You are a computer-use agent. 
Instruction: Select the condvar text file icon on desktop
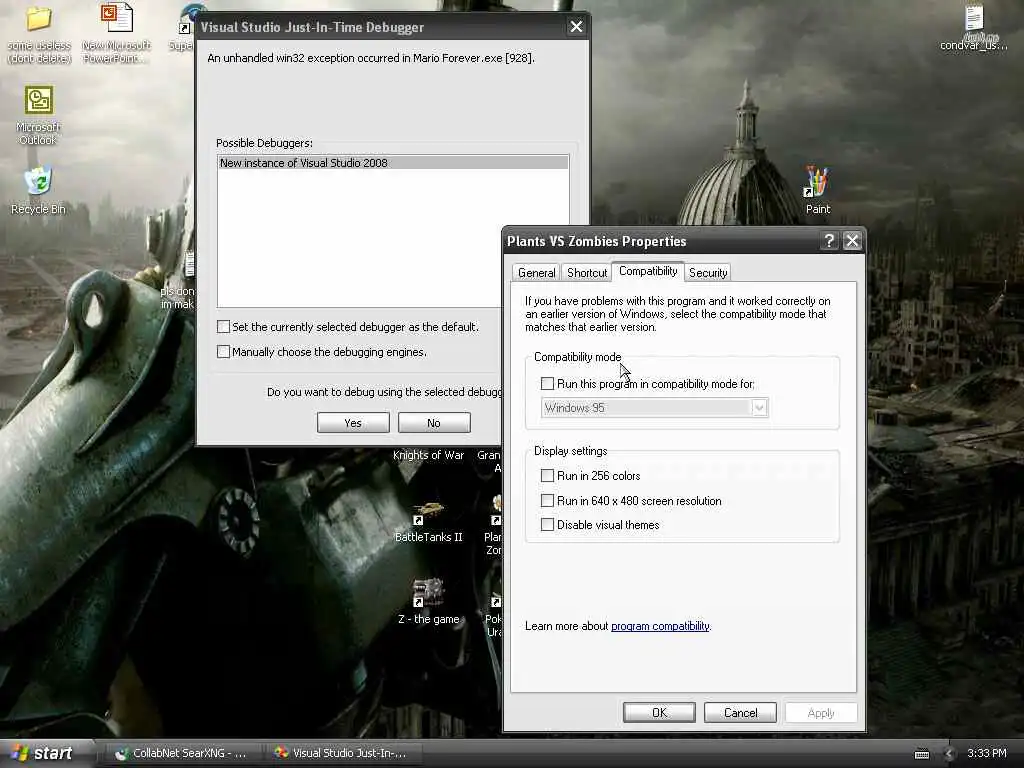(974, 18)
